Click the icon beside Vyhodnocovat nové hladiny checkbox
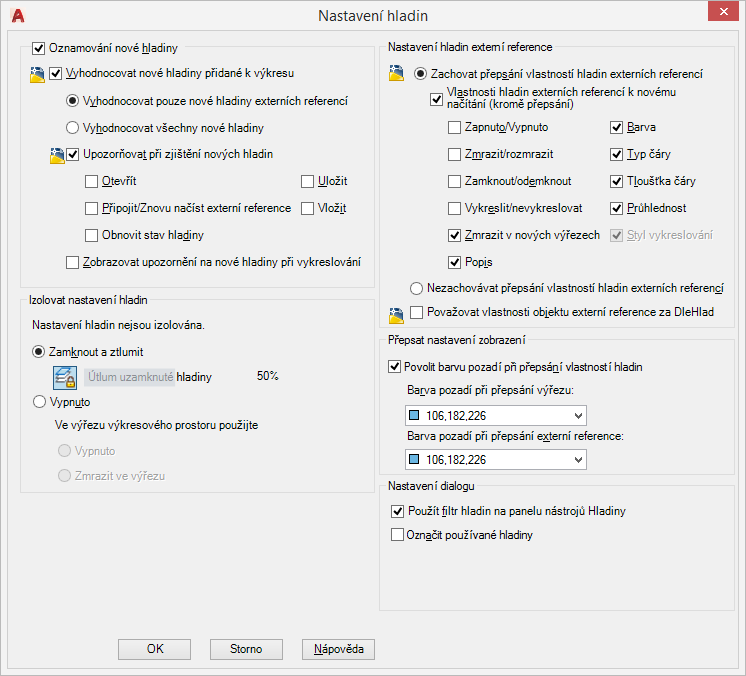The height and width of the screenshot is (676, 746). (x=38, y=73)
